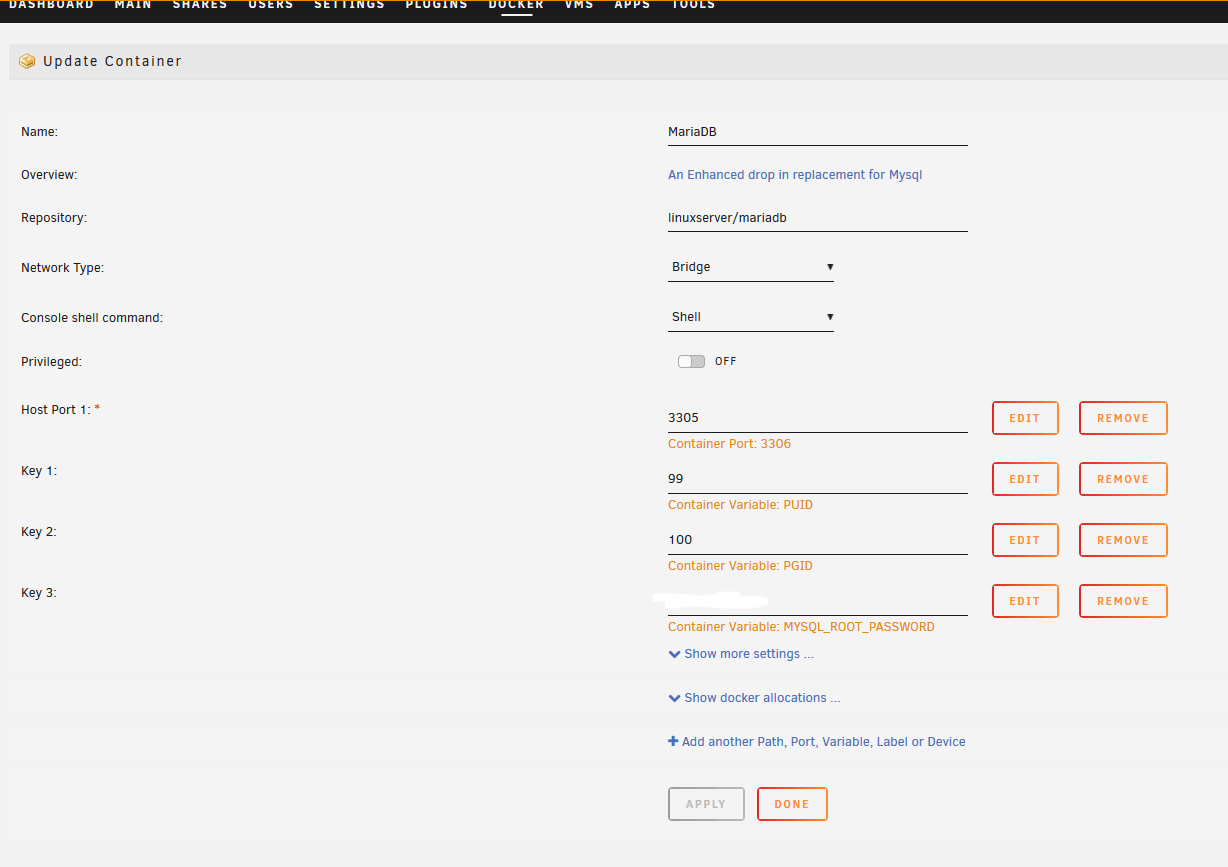Image resolution: width=1228 pixels, height=867 pixels.
Task: Click the 'Container Variable: PGID' text
Action: pyautogui.click(x=740, y=566)
